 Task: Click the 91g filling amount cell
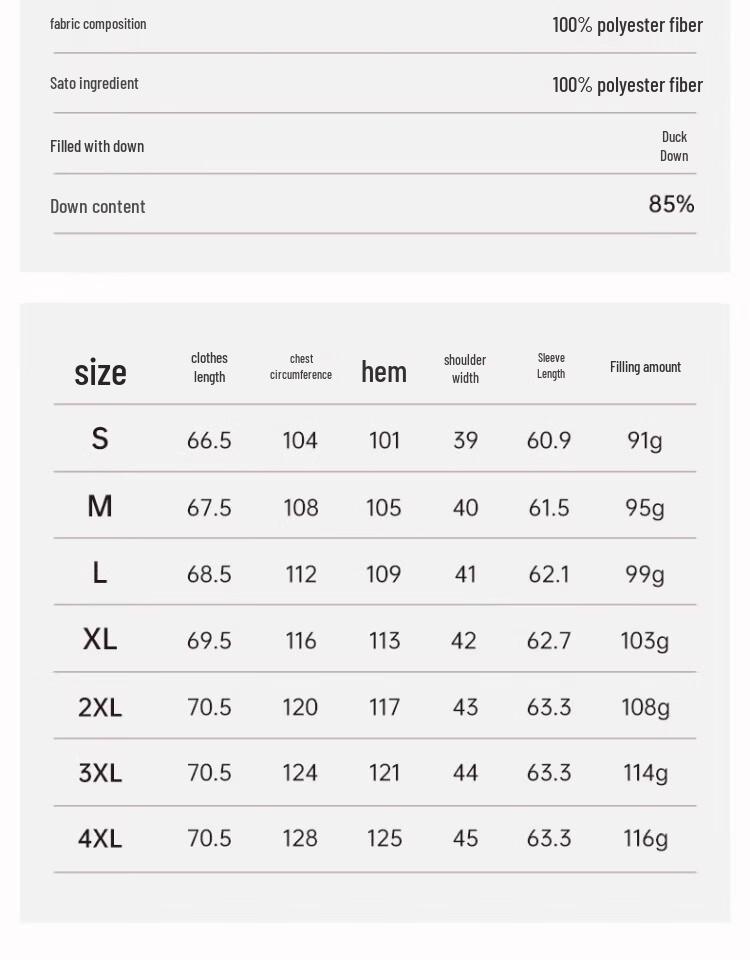[645, 441]
